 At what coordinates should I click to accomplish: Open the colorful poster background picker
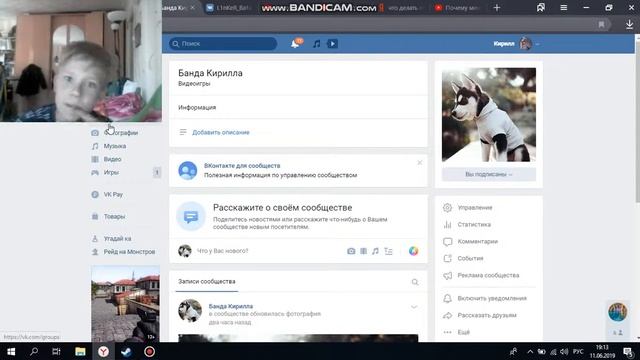click(413, 251)
